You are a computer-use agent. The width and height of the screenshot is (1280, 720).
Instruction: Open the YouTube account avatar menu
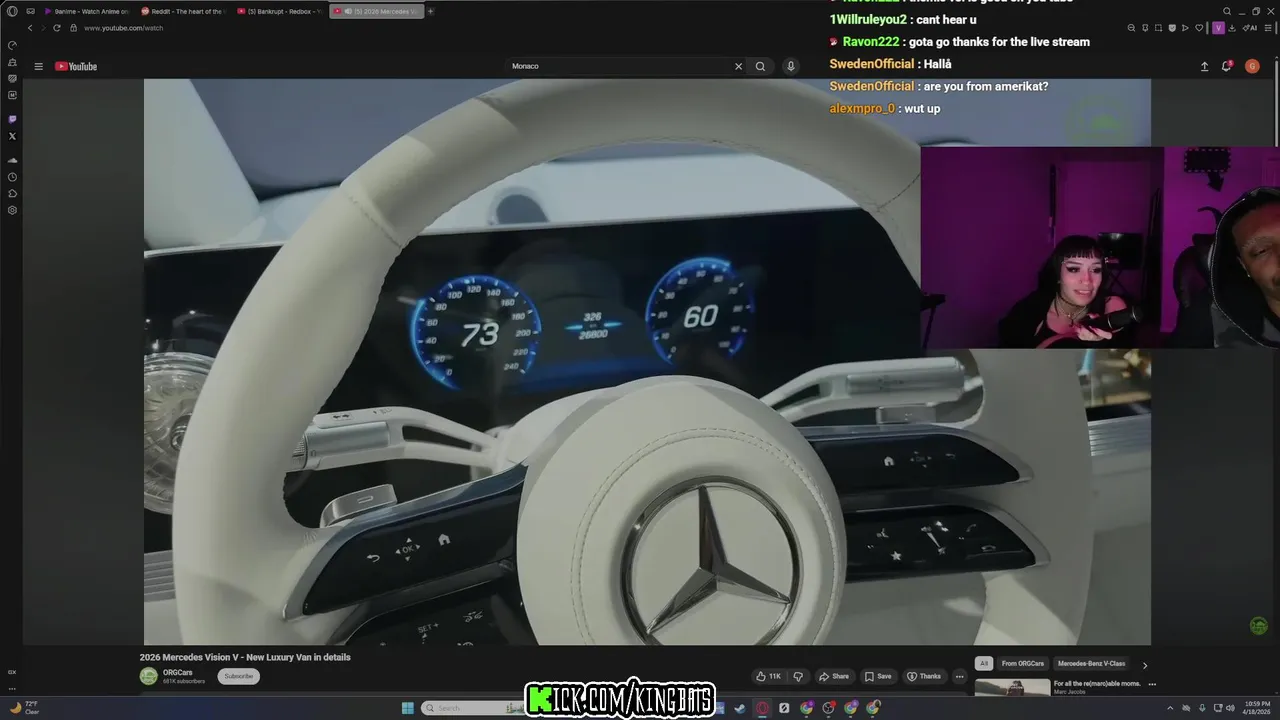click(x=1252, y=66)
